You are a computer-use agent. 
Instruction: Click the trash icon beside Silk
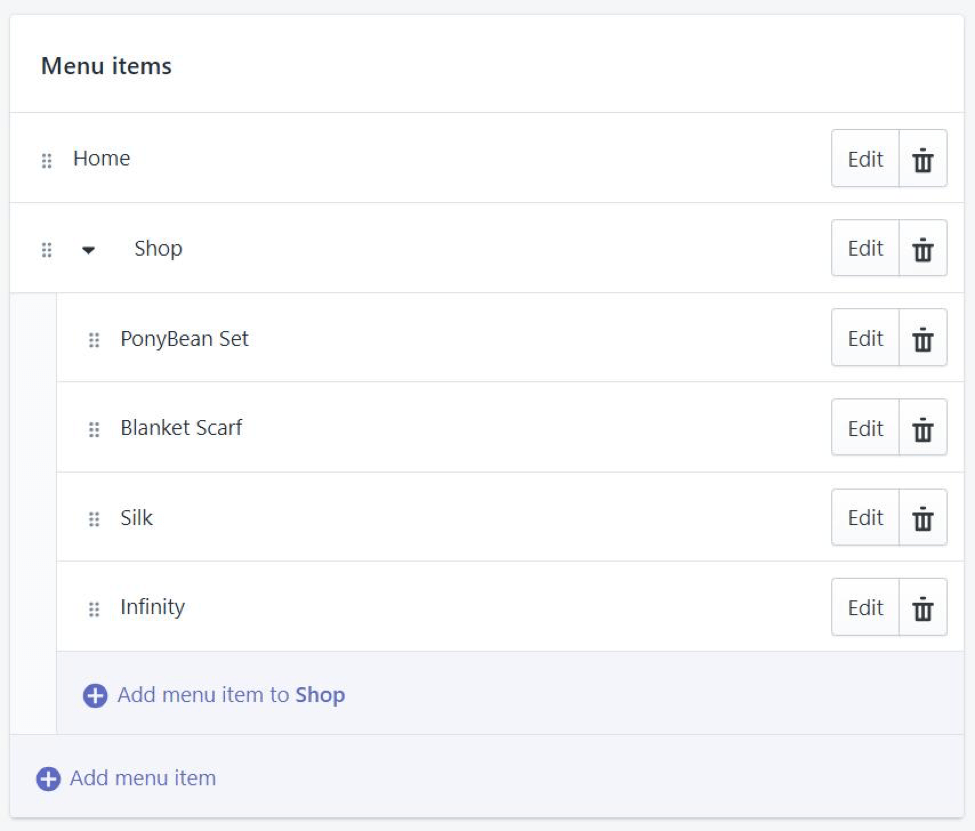[923, 518]
